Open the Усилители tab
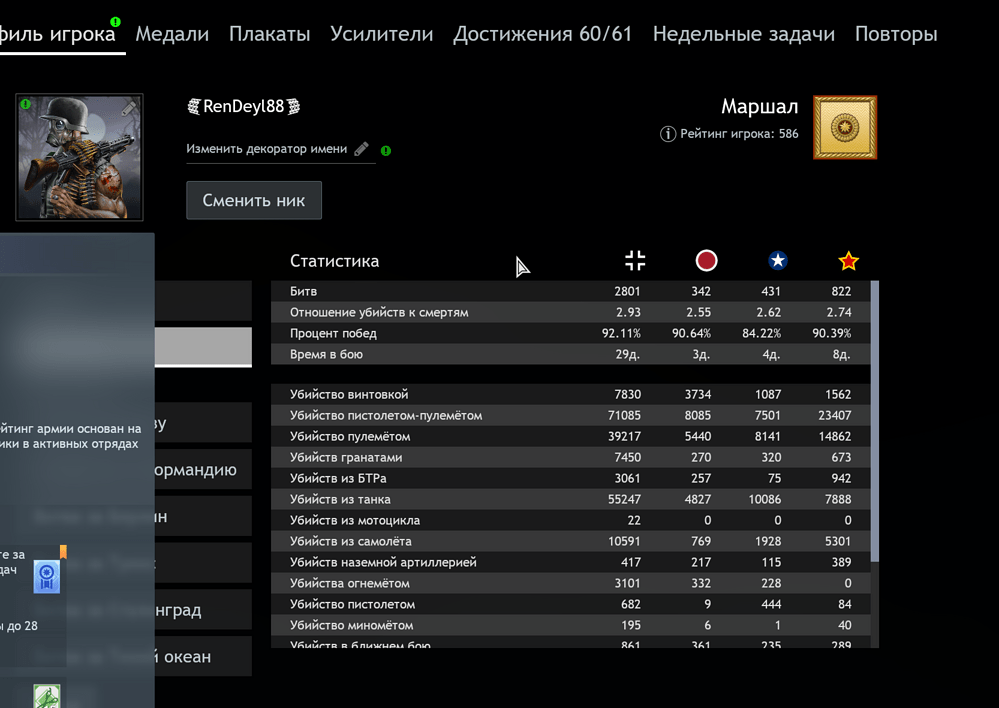The image size is (999, 708). click(x=381, y=34)
